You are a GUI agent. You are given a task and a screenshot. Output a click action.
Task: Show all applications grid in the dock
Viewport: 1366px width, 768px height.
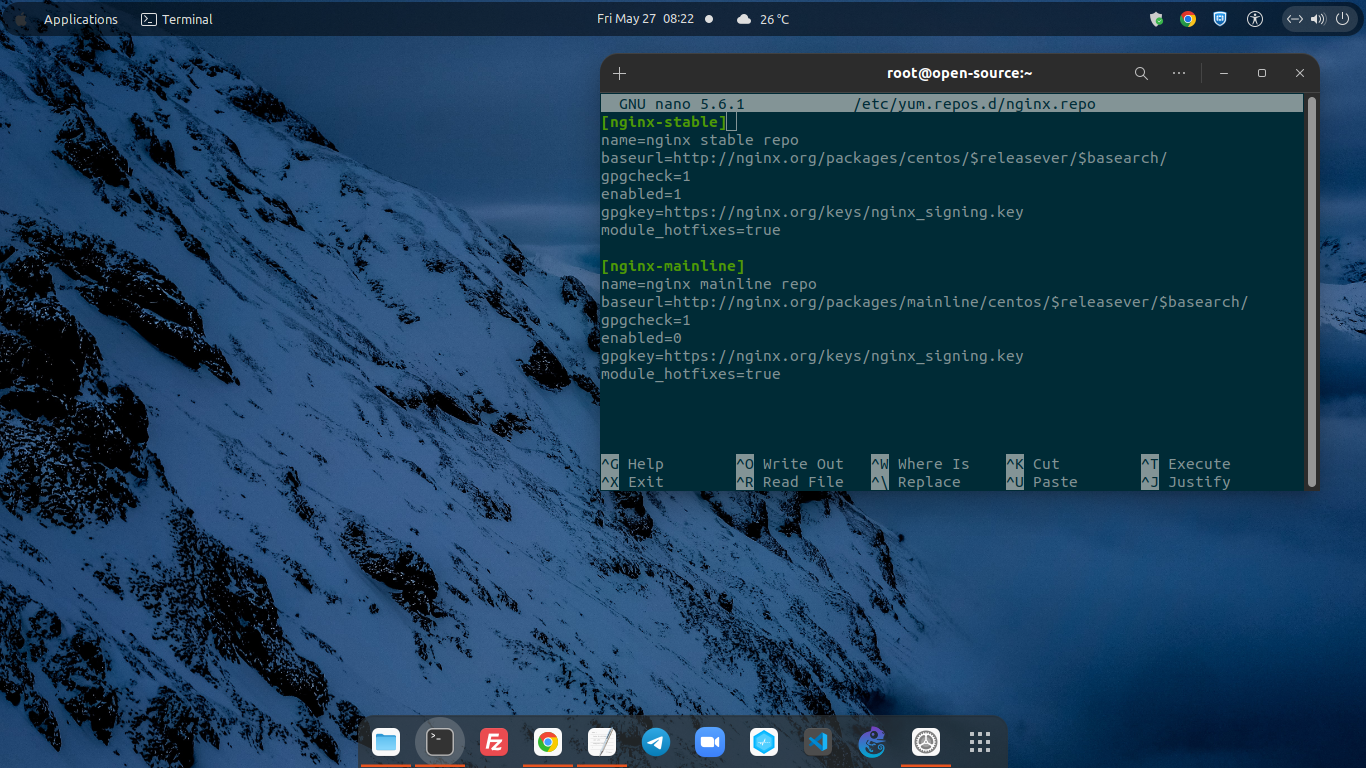[x=980, y=742]
